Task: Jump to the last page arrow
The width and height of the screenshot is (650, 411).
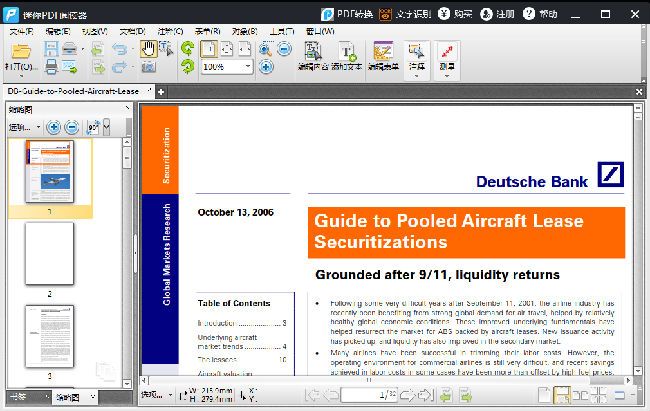Action: pos(426,395)
